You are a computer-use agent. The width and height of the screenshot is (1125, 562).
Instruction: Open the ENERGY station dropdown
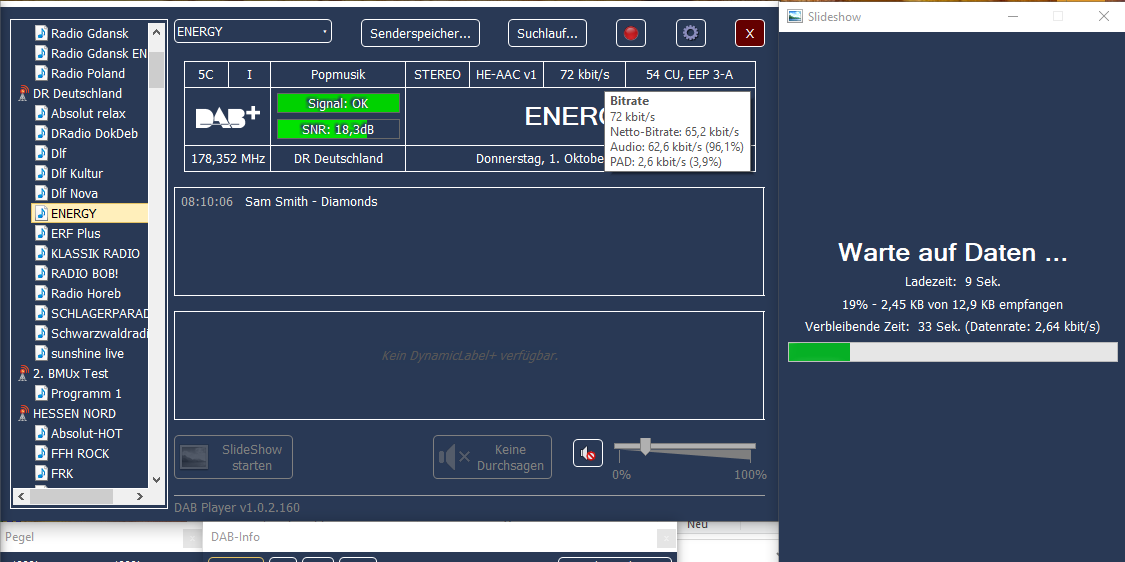click(x=253, y=32)
